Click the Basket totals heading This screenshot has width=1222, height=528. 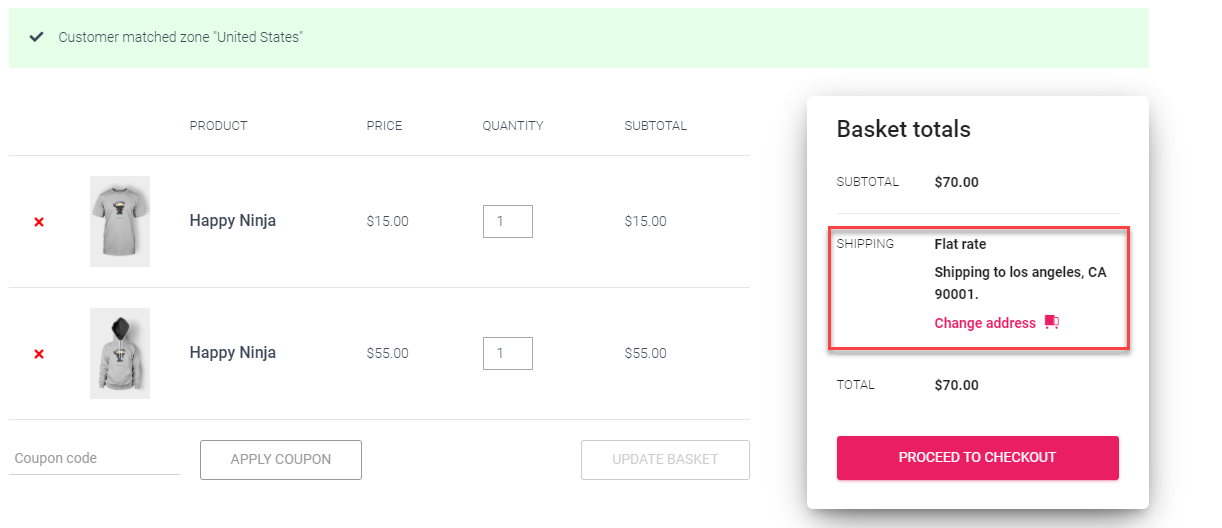tap(903, 129)
